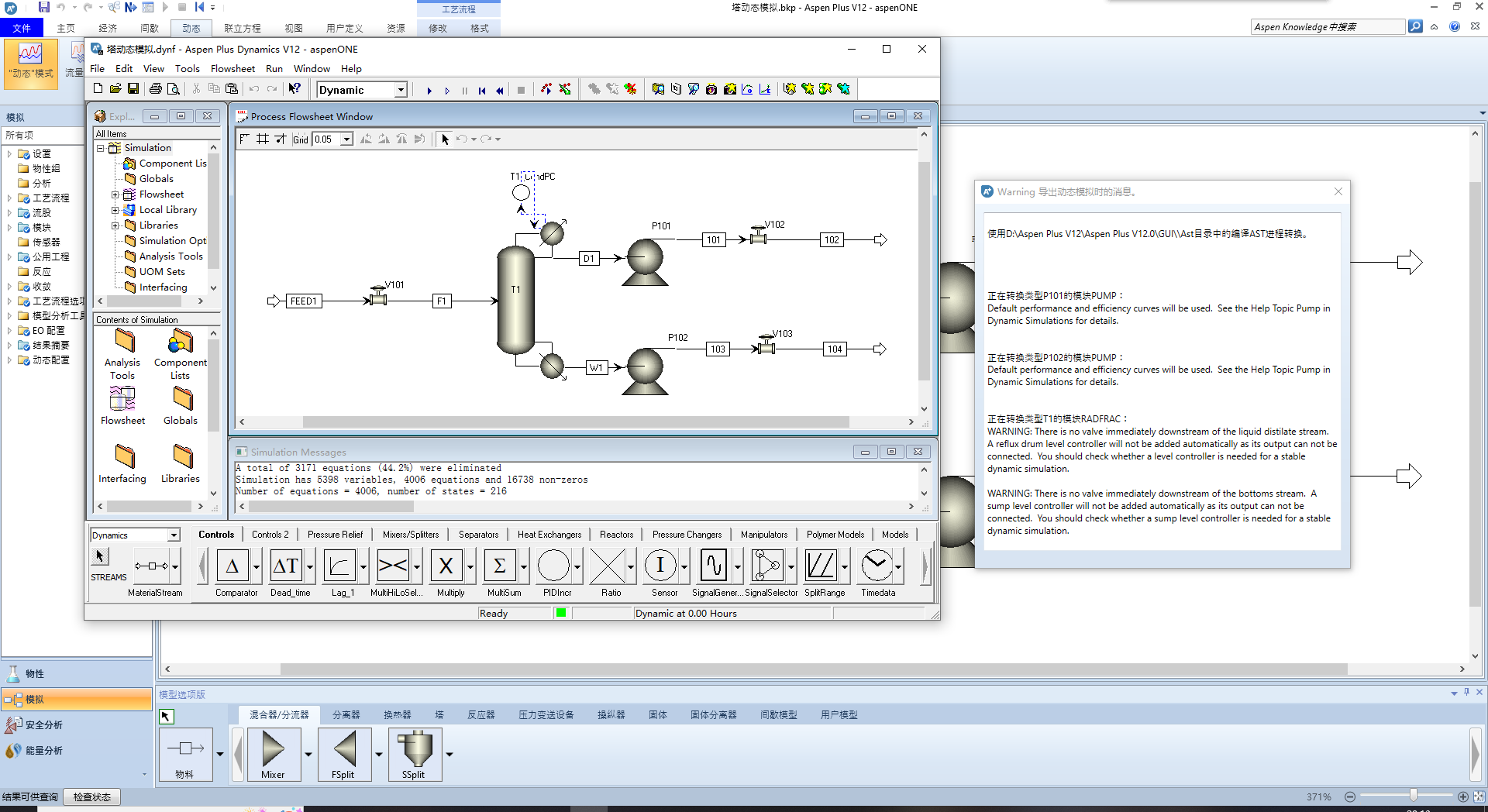Screen dimensions: 1488x812
Task: Pick PIDIncr controller icon
Action: coord(553,566)
